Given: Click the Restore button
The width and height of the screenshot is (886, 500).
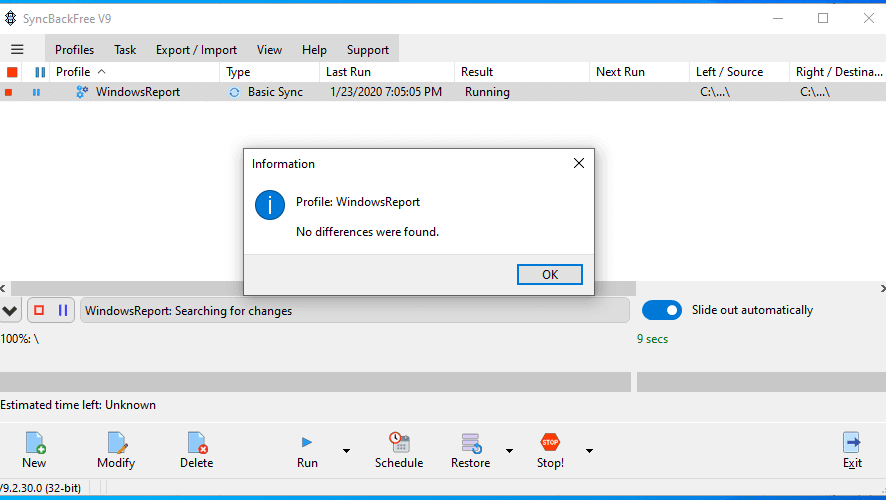Looking at the screenshot, I should (x=470, y=450).
